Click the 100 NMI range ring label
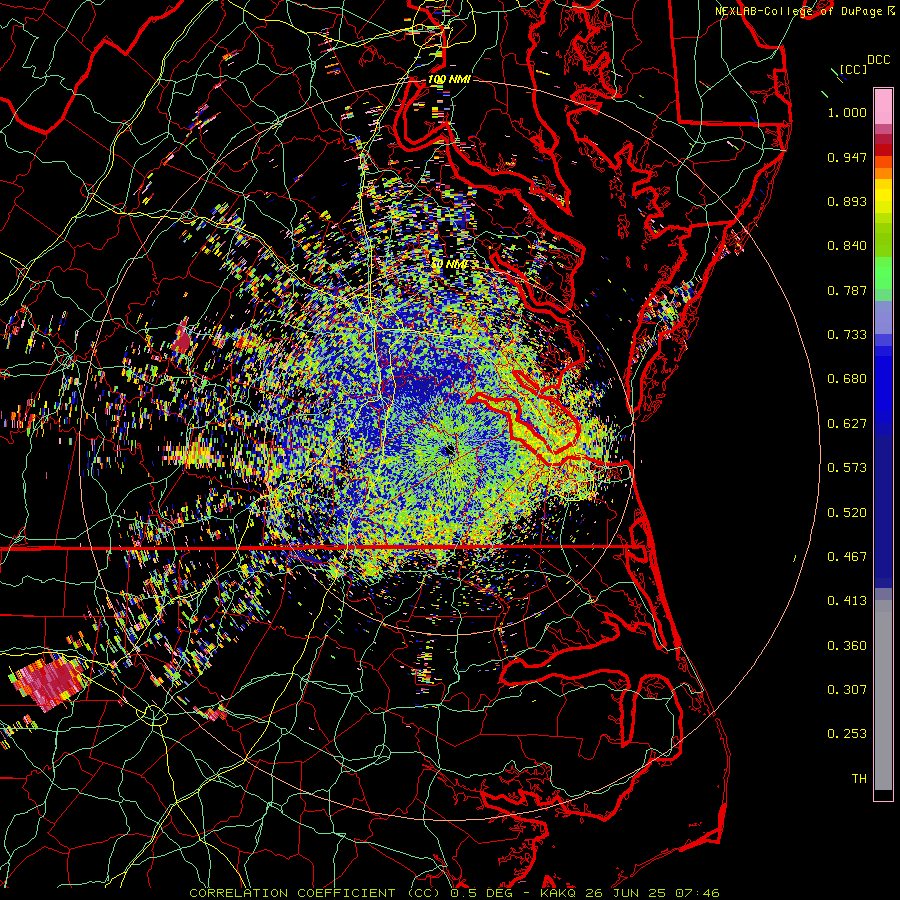Image resolution: width=900 pixels, height=900 pixels. pyautogui.click(x=449, y=79)
